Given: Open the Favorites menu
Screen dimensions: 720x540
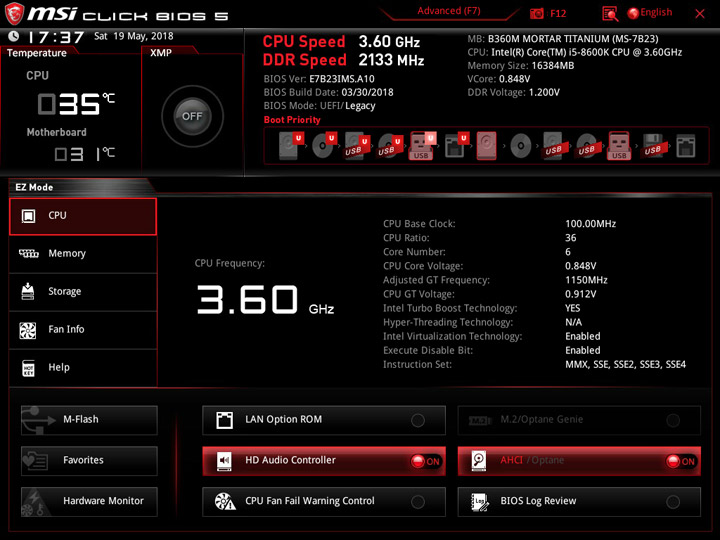Looking at the screenshot, I should (89, 461).
